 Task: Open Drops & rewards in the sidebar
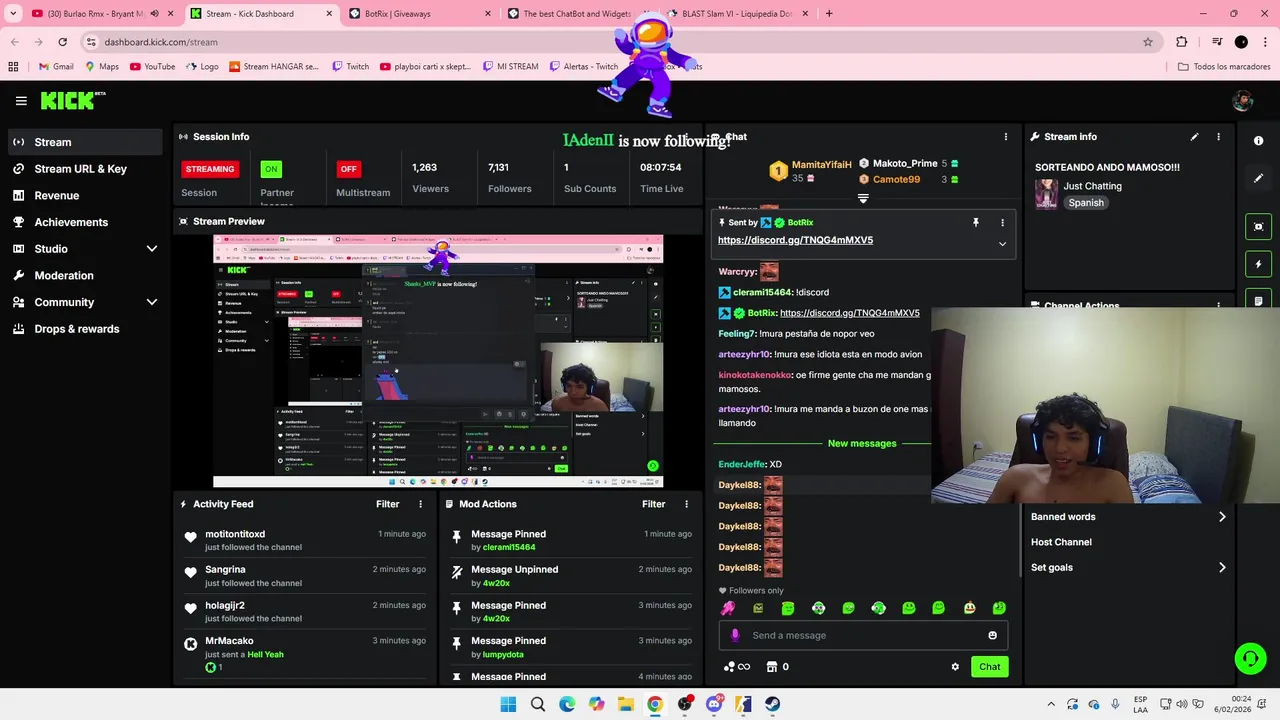coord(85,329)
